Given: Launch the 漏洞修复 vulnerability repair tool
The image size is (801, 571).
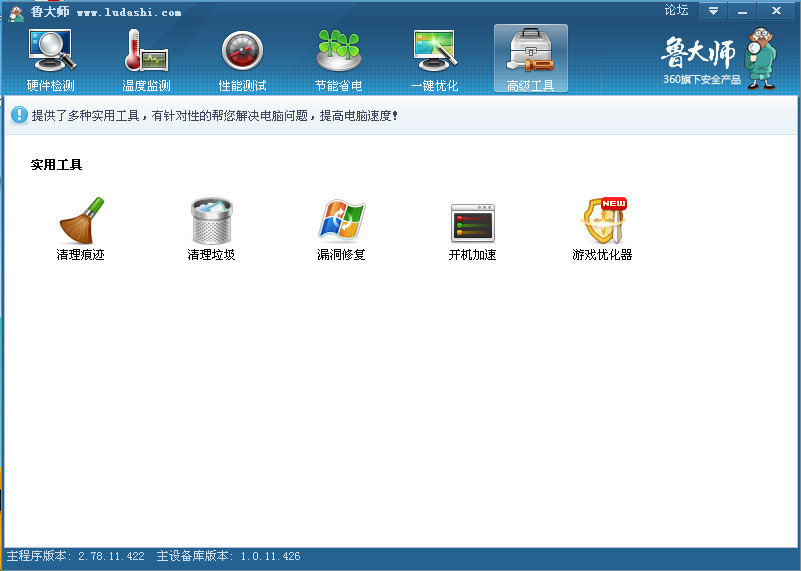Looking at the screenshot, I should (341, 229).
